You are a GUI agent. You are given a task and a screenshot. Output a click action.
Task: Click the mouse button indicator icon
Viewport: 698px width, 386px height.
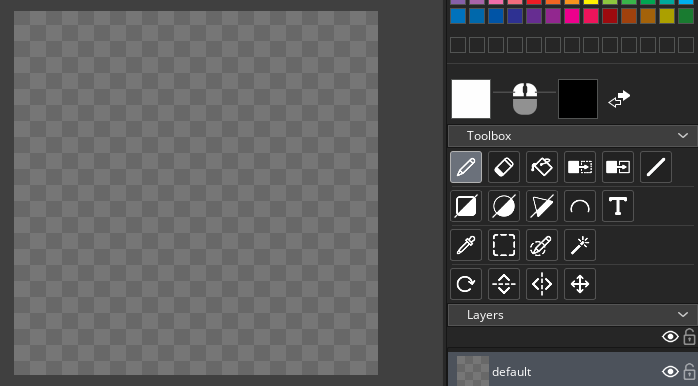pyautogui.click(x=525, y=99)
